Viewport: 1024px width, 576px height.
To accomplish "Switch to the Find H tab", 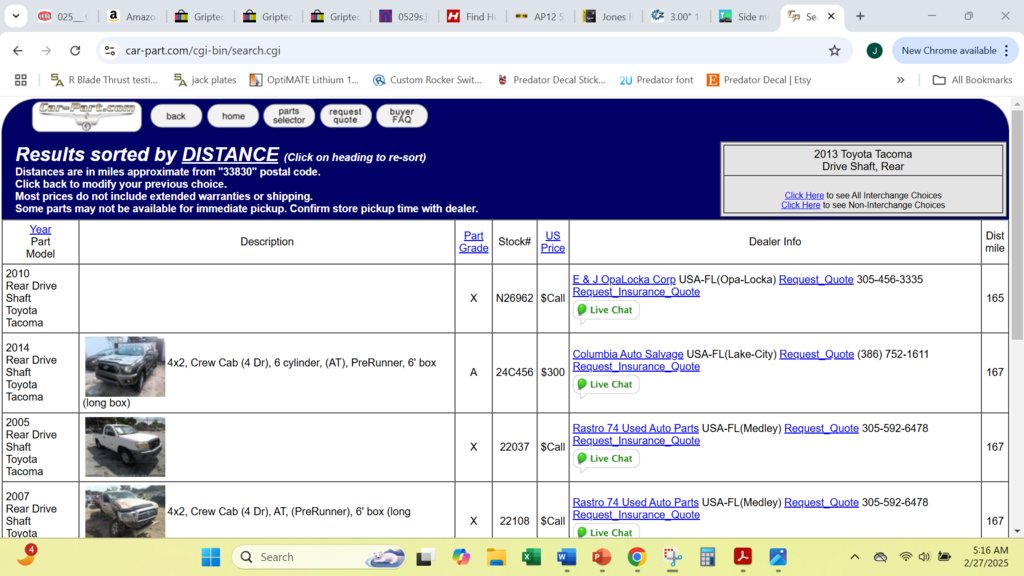I will click(472, 16).
